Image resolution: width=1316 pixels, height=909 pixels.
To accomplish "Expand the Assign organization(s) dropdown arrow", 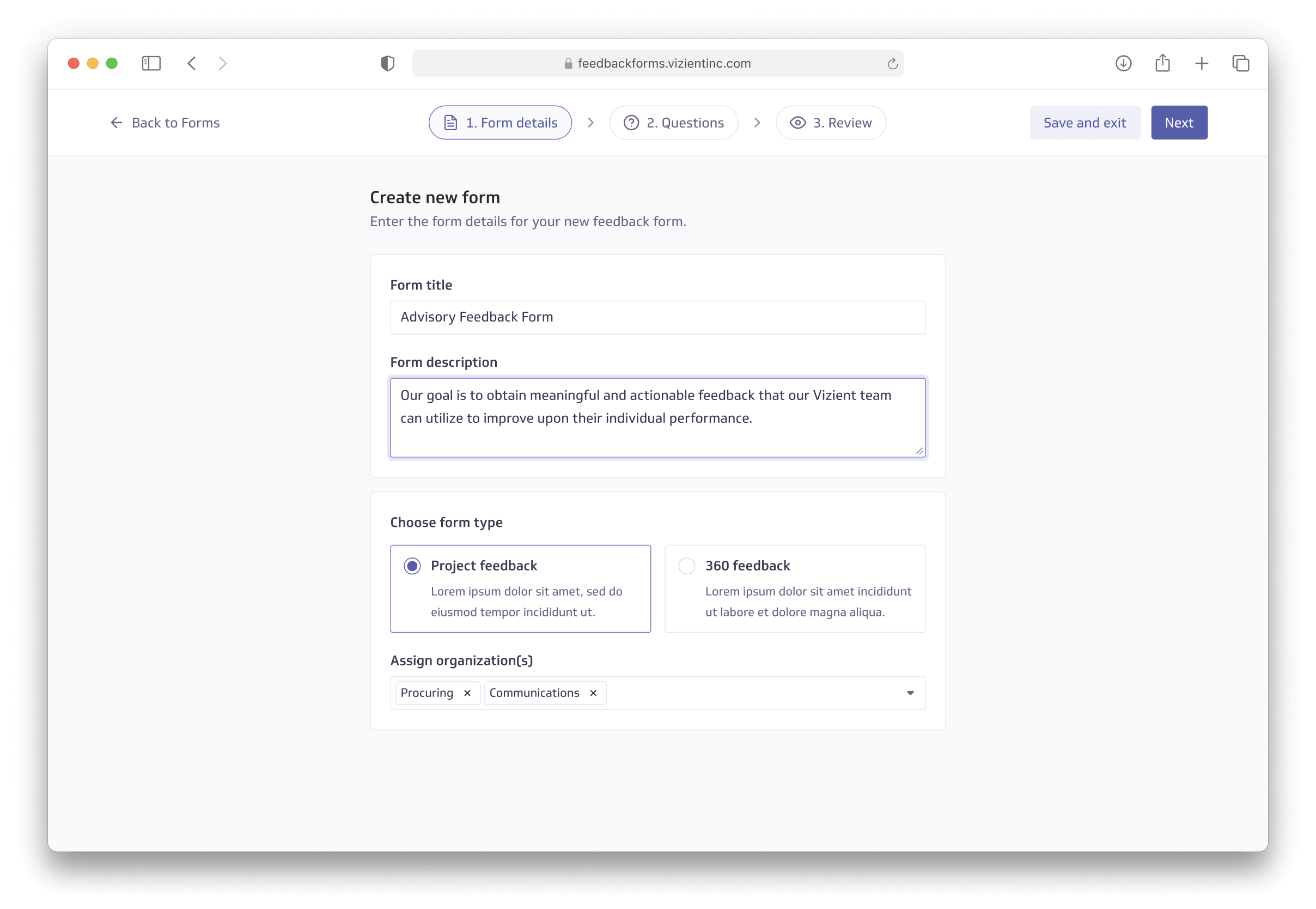I will tap(910, 693).
